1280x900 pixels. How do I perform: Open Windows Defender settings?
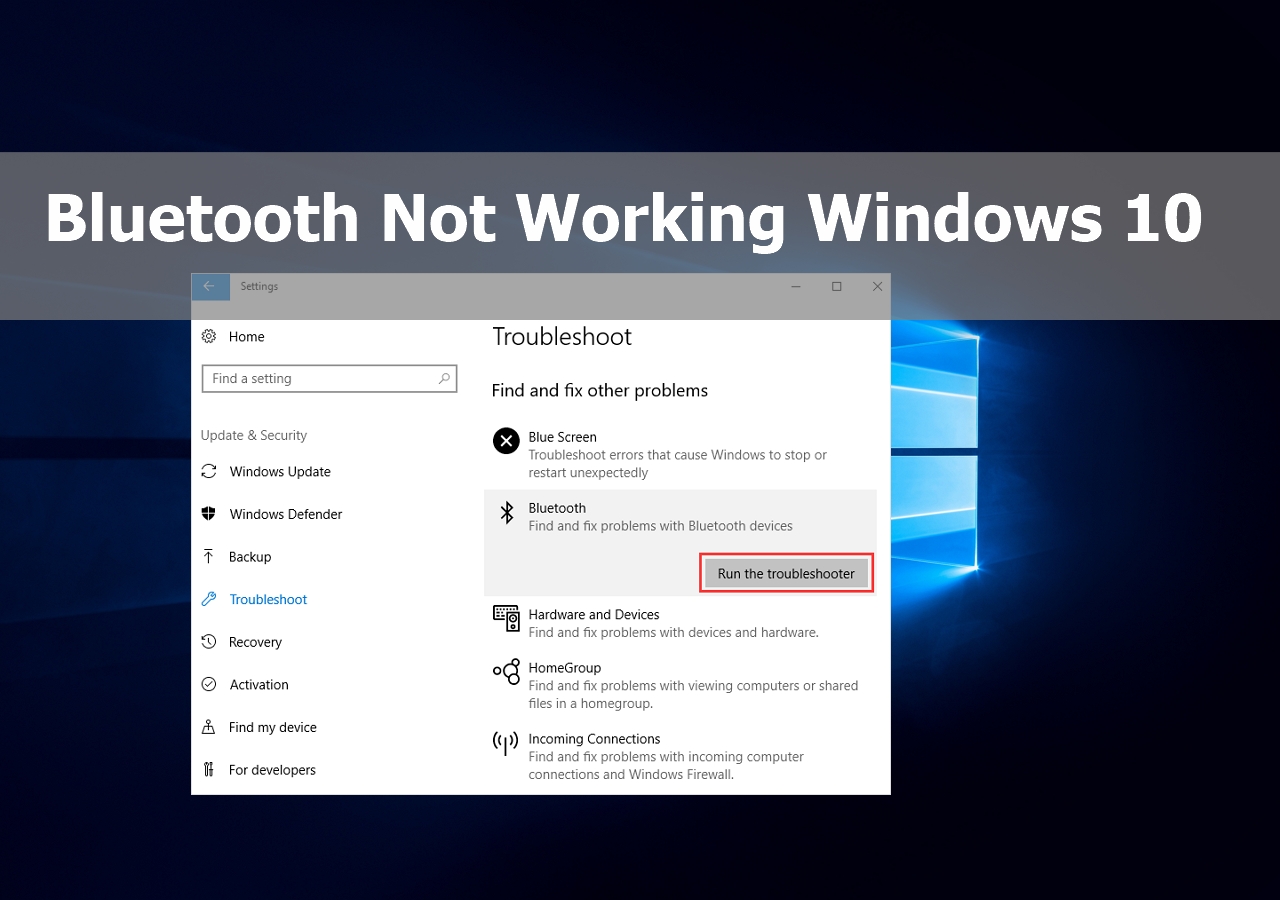coord(286,514)
